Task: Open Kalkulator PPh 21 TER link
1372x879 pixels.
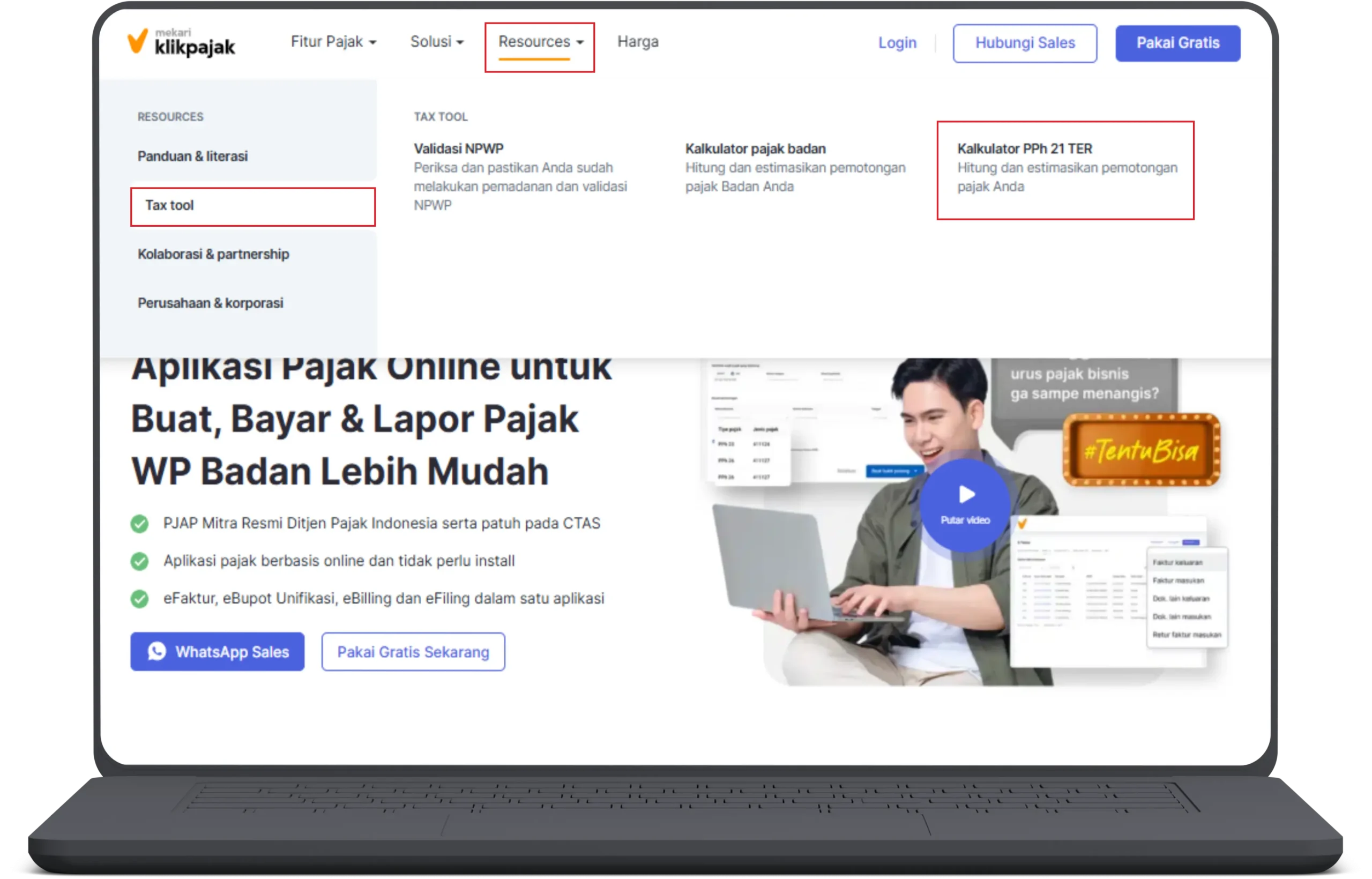Action: coord(1024,149)
